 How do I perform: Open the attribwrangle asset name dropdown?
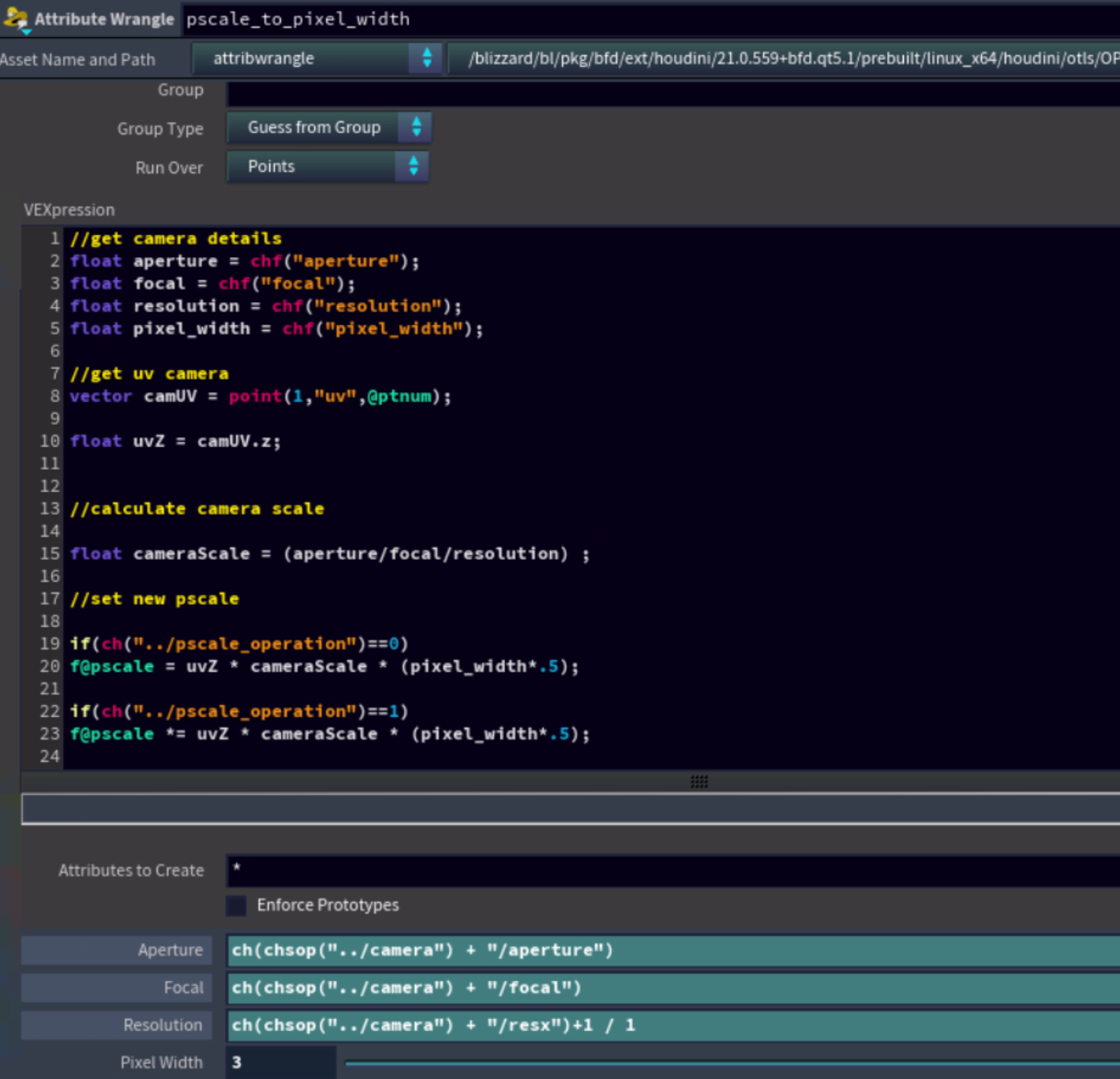click(317, 58)
